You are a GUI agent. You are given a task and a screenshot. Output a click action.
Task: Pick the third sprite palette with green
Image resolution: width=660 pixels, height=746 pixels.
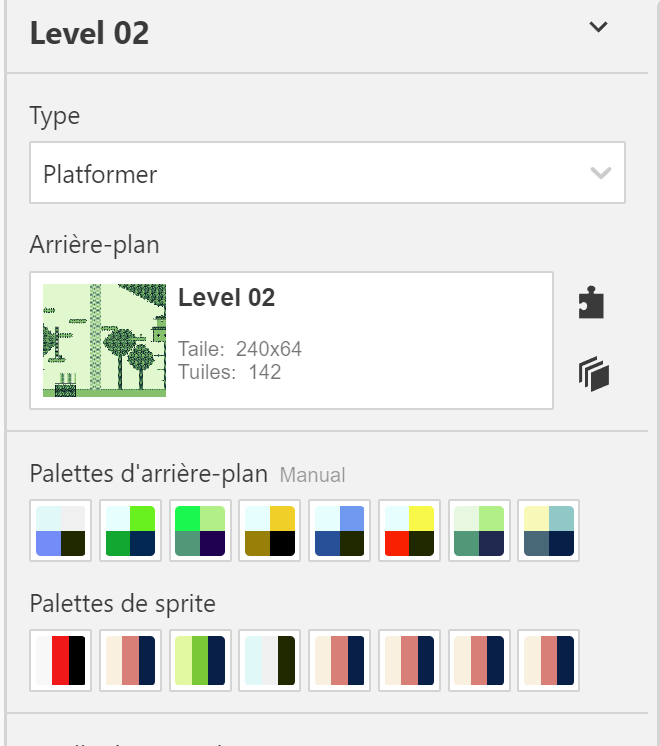click(200, 660)
